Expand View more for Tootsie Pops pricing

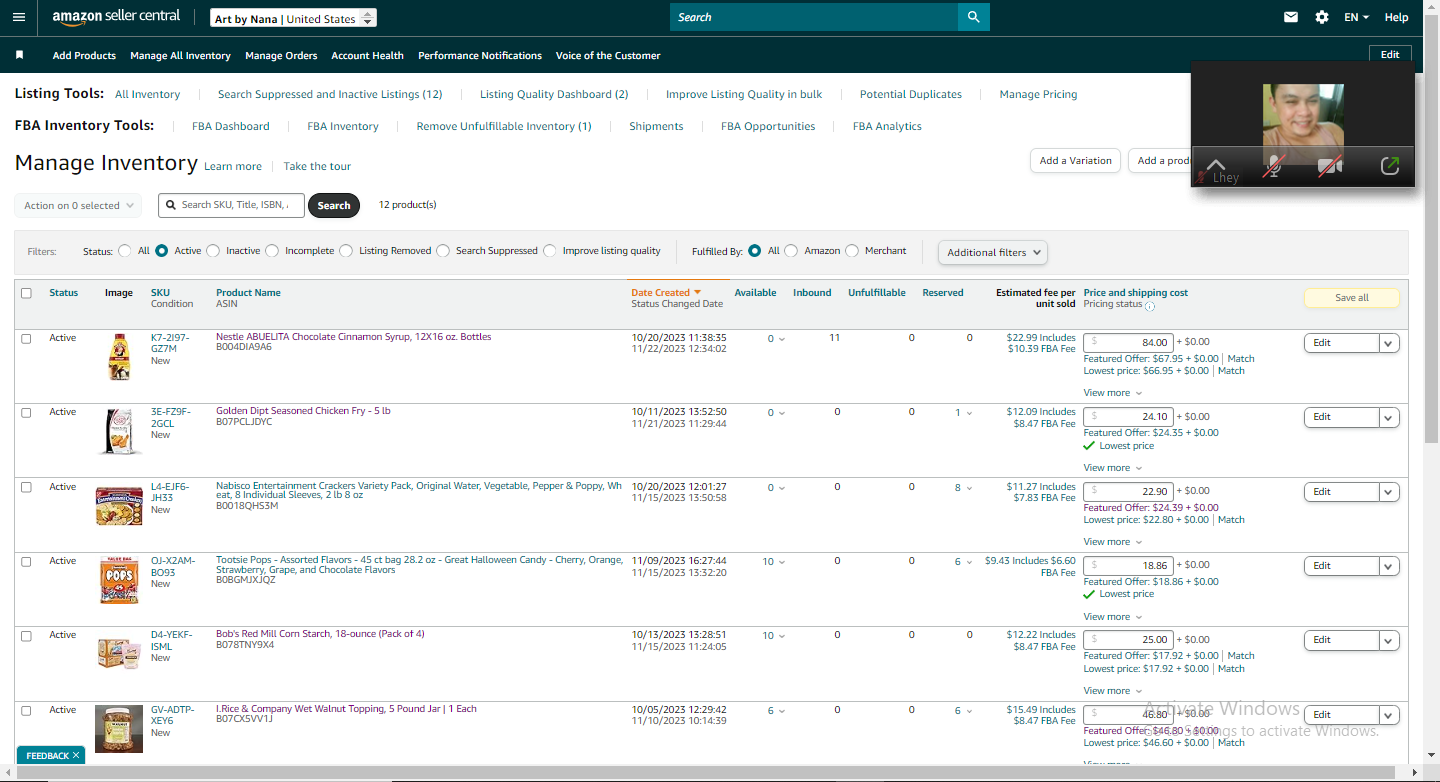click(1112, 617)
